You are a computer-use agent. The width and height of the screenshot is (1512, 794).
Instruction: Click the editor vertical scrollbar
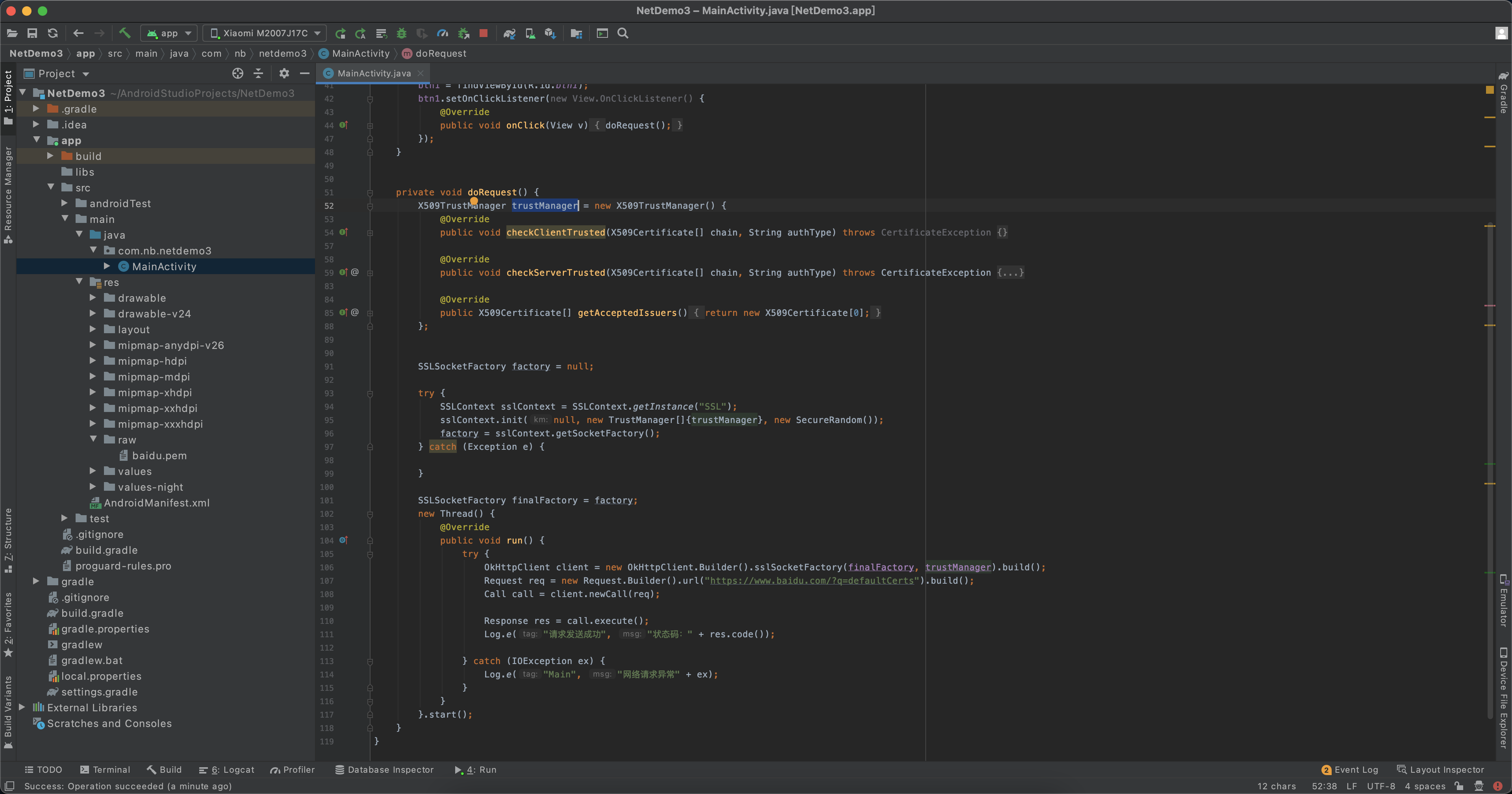pos(1490,470)
